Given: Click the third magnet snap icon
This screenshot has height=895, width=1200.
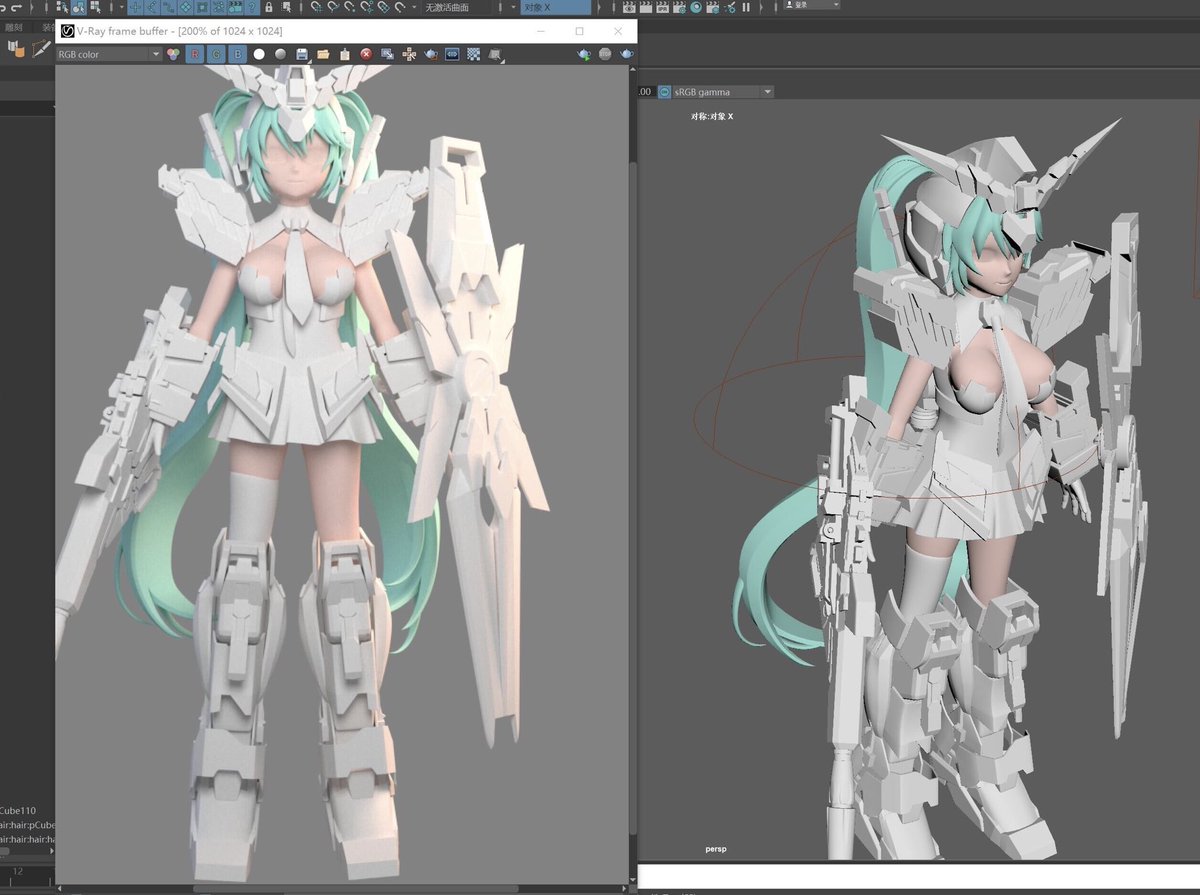Looking at the screenshot, I should [349, 7].
